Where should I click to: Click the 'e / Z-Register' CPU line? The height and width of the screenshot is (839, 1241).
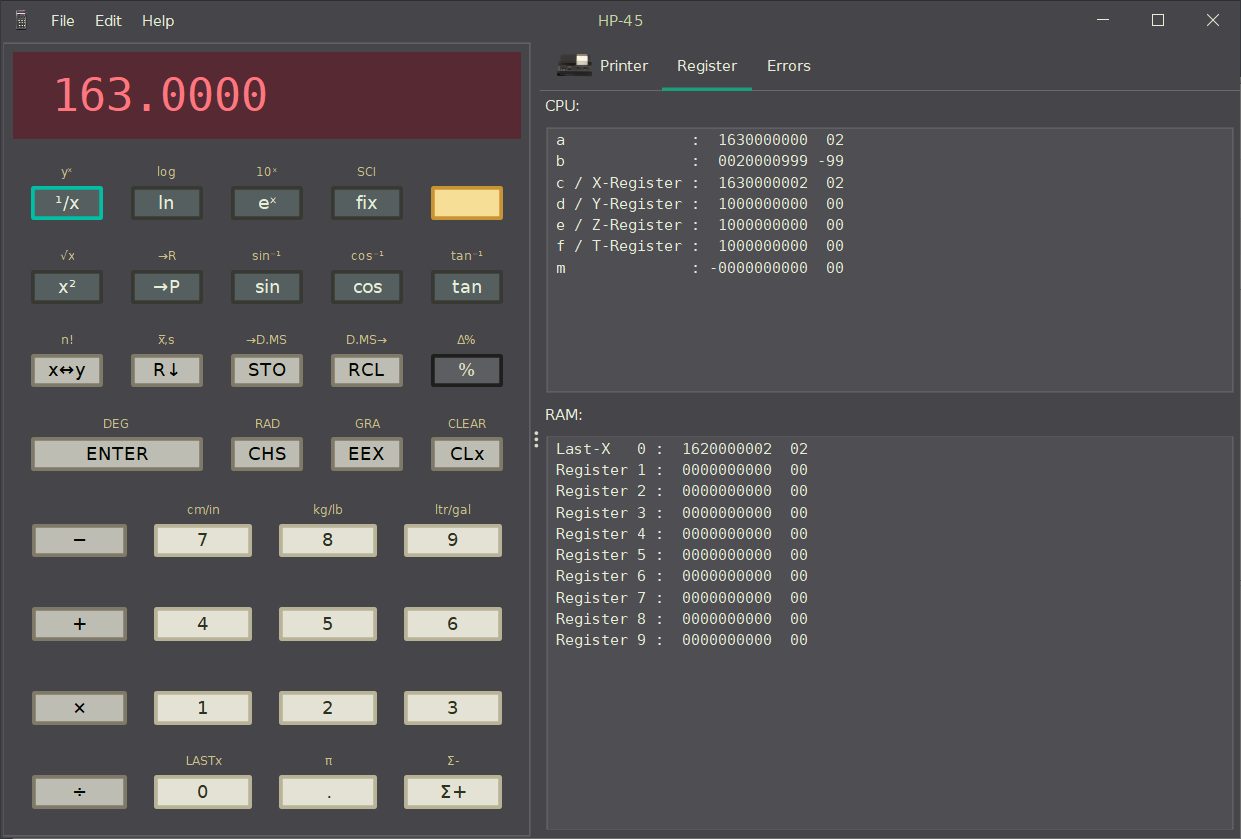pyautogui.click(x=700, y=225)
